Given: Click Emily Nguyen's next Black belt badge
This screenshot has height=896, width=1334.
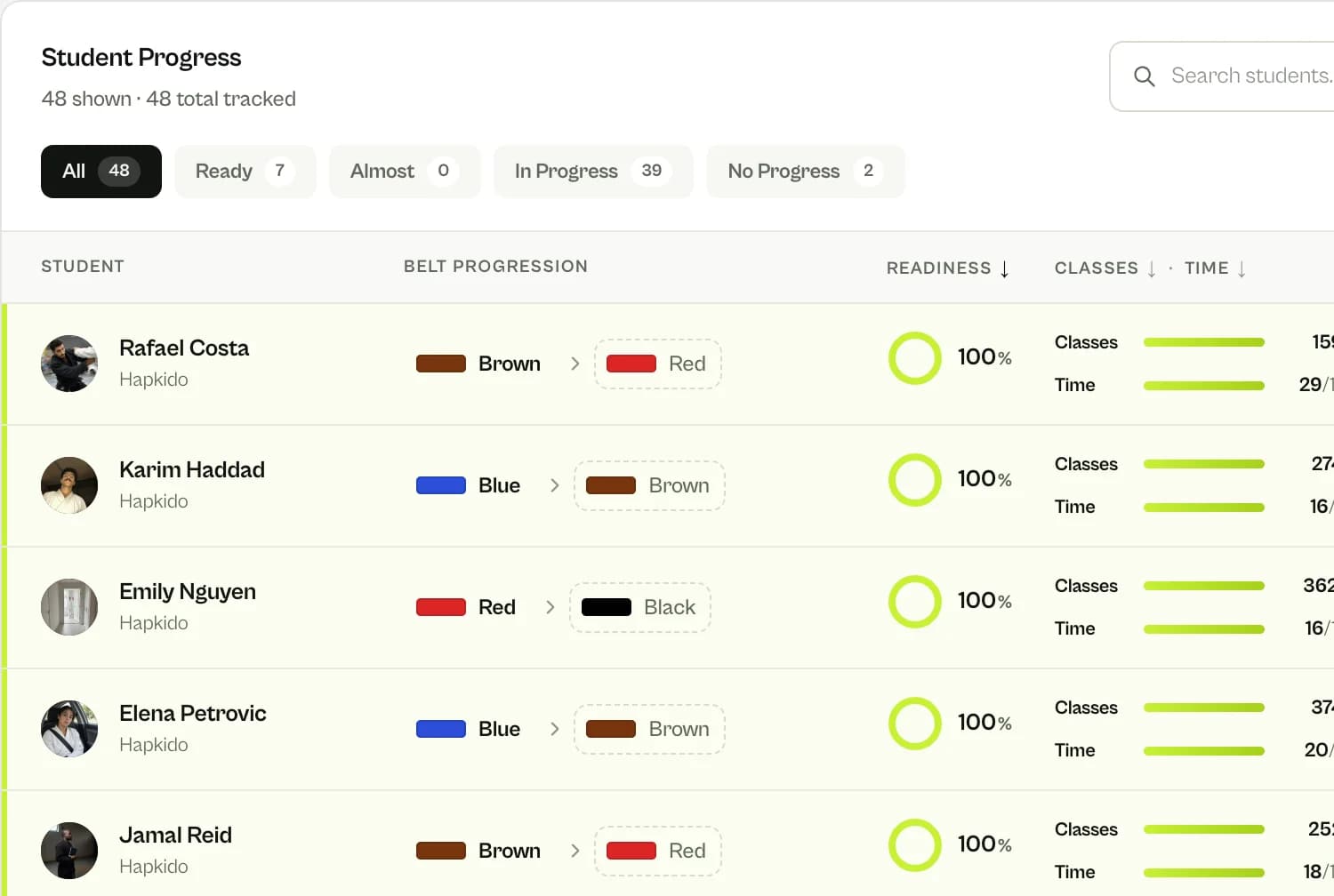Looking at the screenshot, I should tap(640, 608).
